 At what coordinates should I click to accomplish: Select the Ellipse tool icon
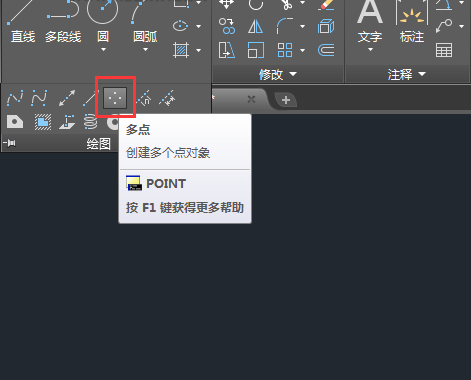(x=181, y=26)
